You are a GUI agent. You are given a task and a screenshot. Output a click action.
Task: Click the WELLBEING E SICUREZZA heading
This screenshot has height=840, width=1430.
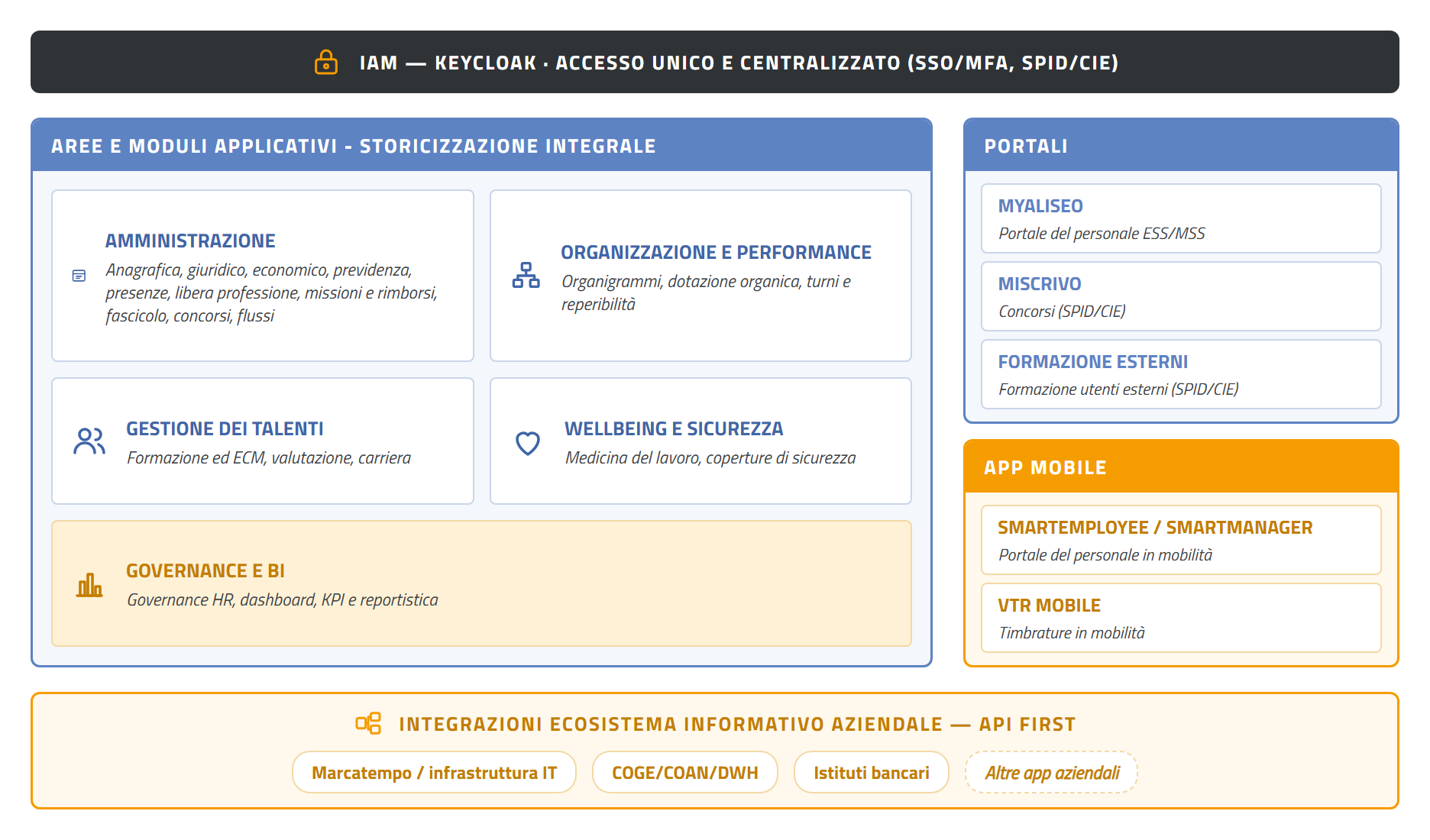(x=674, y=428)
